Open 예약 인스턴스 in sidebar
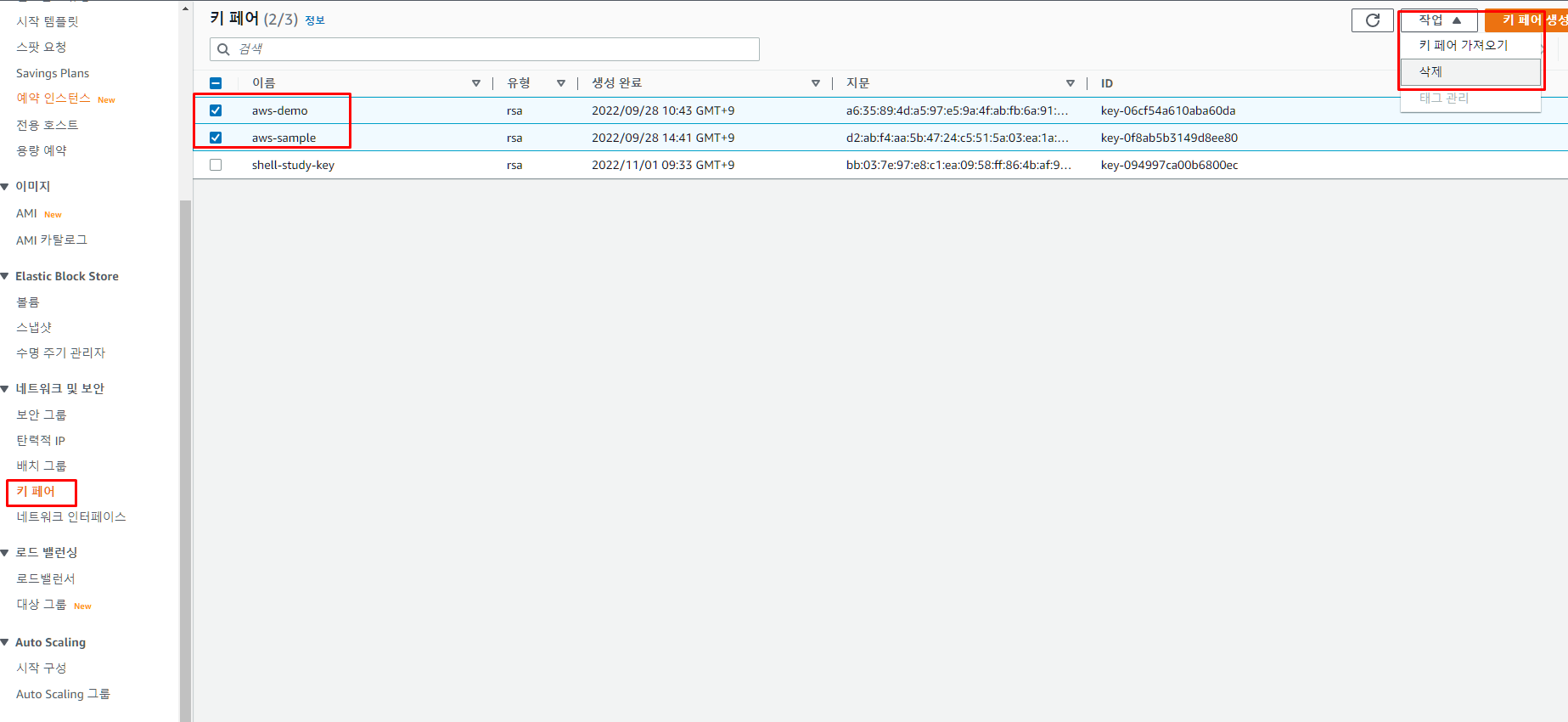This screenshot has height=722, width=1568. click(53, 99)
